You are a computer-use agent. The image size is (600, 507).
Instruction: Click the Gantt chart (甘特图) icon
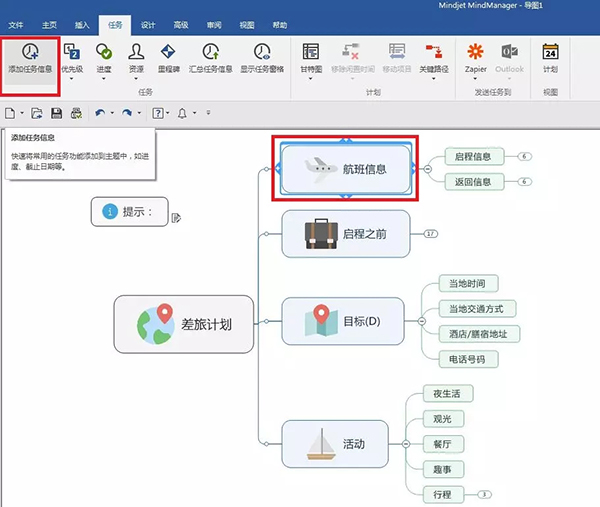pyautogui.click(x=311, y=51)
